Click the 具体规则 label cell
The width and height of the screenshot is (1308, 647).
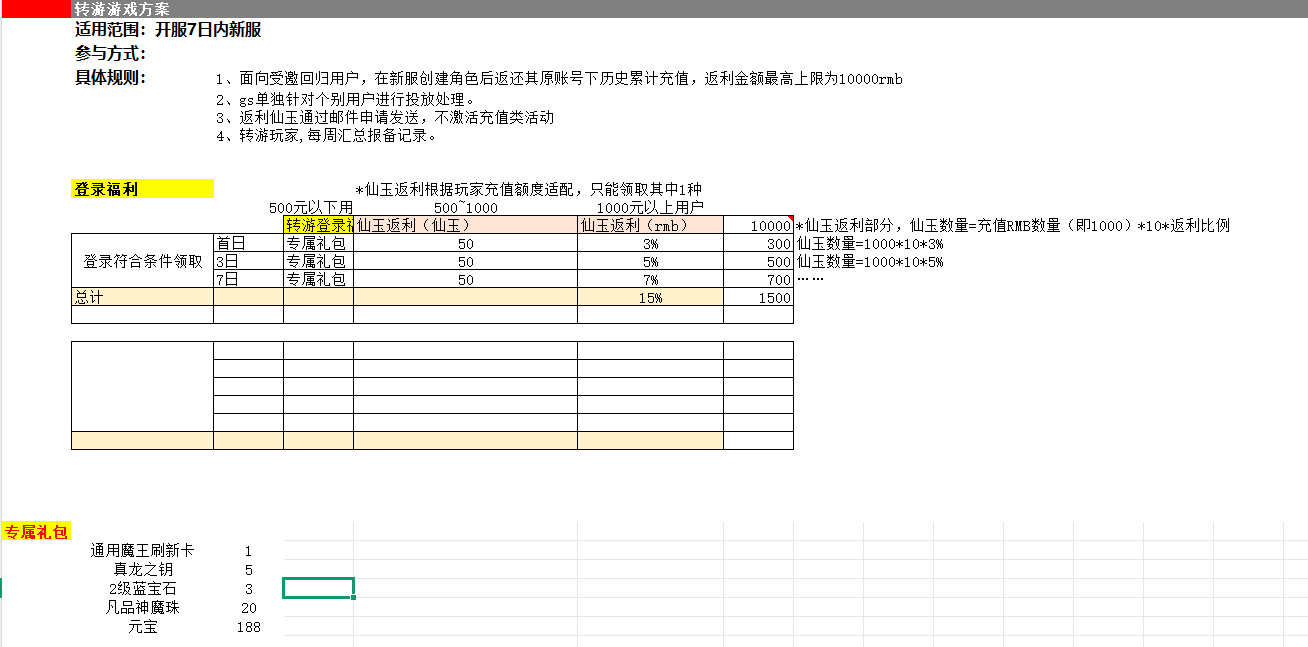(110, 78)
